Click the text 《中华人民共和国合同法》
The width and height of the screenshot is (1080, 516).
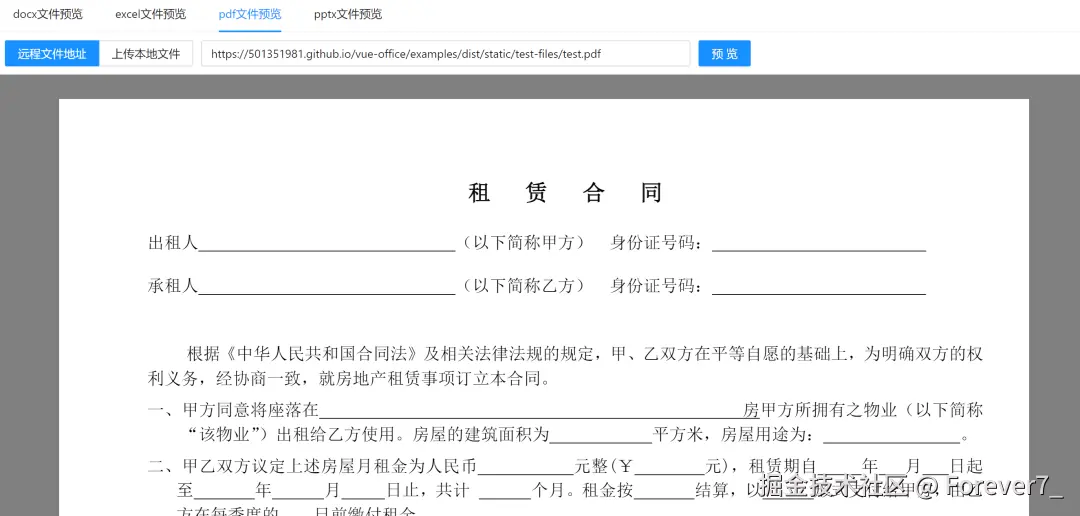pos(322,355)
